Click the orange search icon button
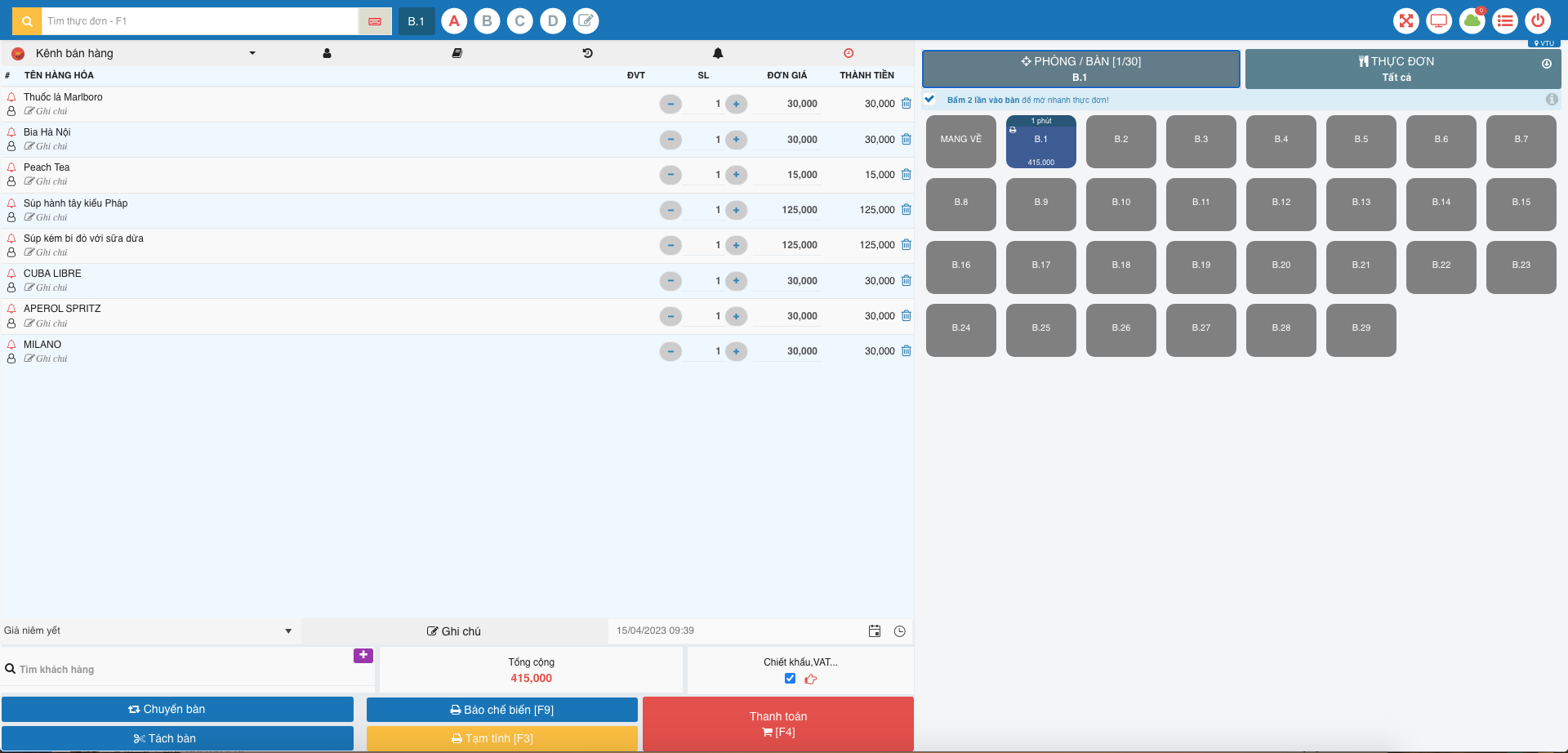This screenshot has width=1568, height=753. pos(27,21)
